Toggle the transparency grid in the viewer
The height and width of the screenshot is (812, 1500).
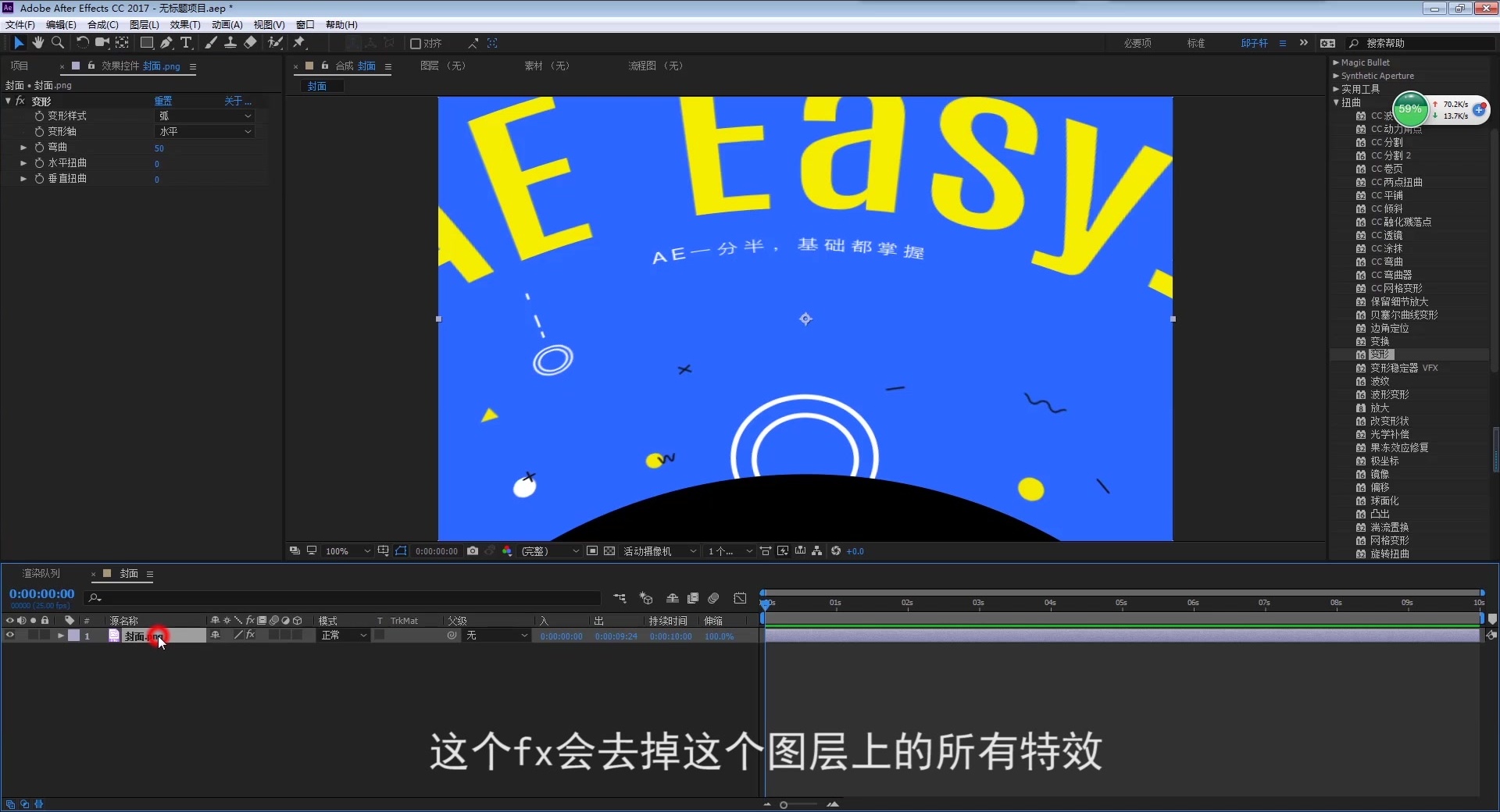coord(609,551)
